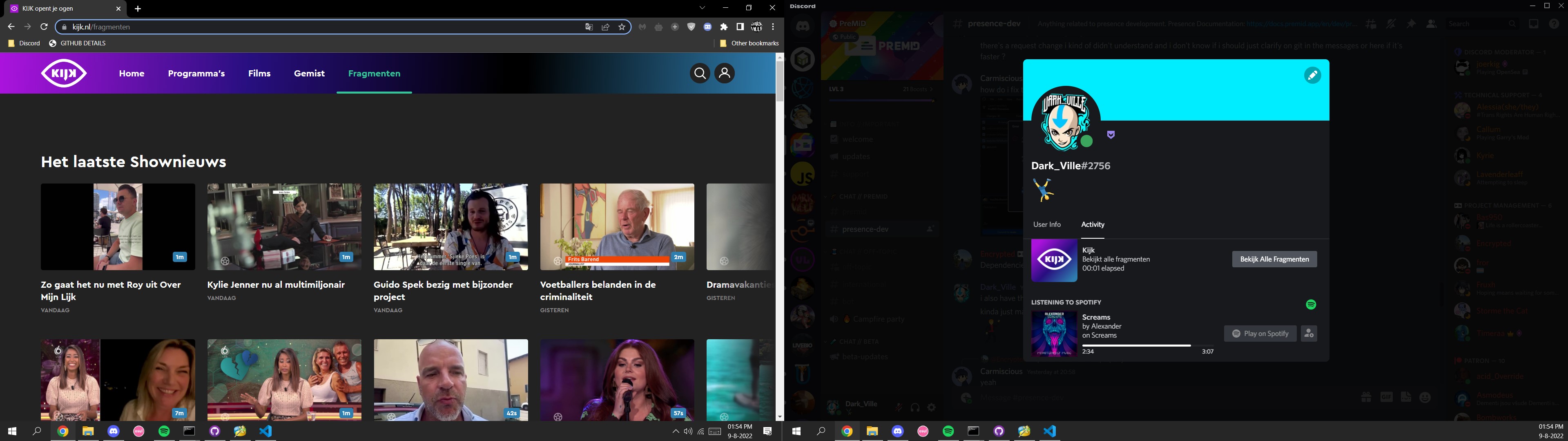Viewport: 1568px width, 441px height.
Task: Select the Activity tab in profile
Action: [x=1093, y=225]
